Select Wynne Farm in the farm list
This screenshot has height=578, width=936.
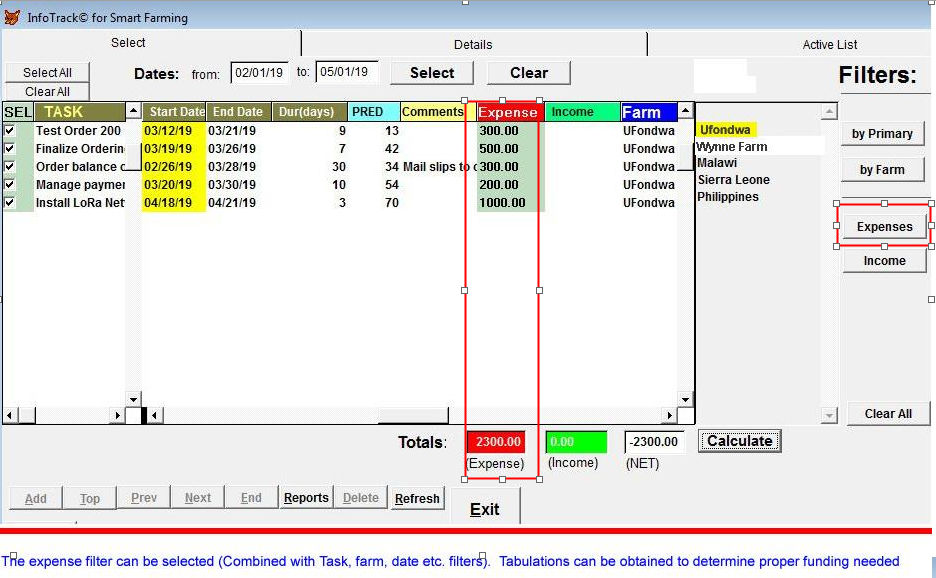coord(733,147)
